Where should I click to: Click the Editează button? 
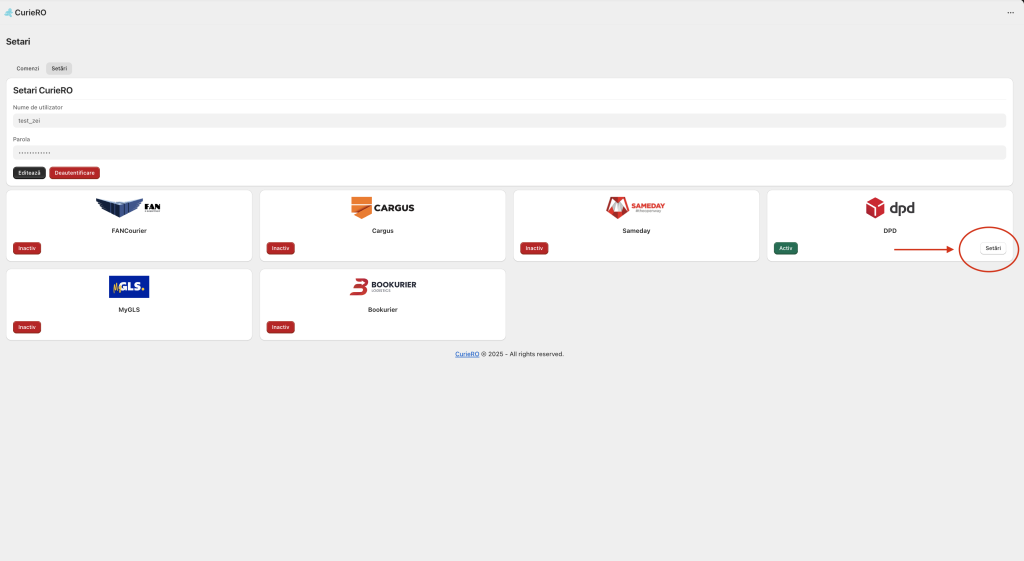(x=29, y=173)
